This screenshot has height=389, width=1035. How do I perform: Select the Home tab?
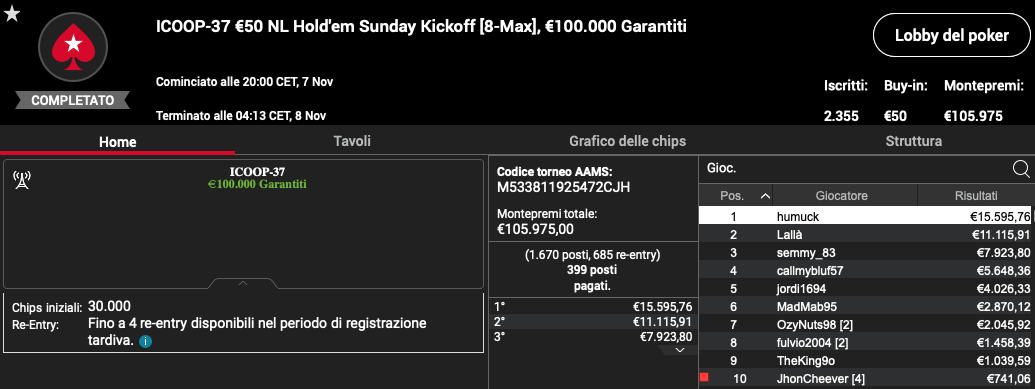pos(117,142)
